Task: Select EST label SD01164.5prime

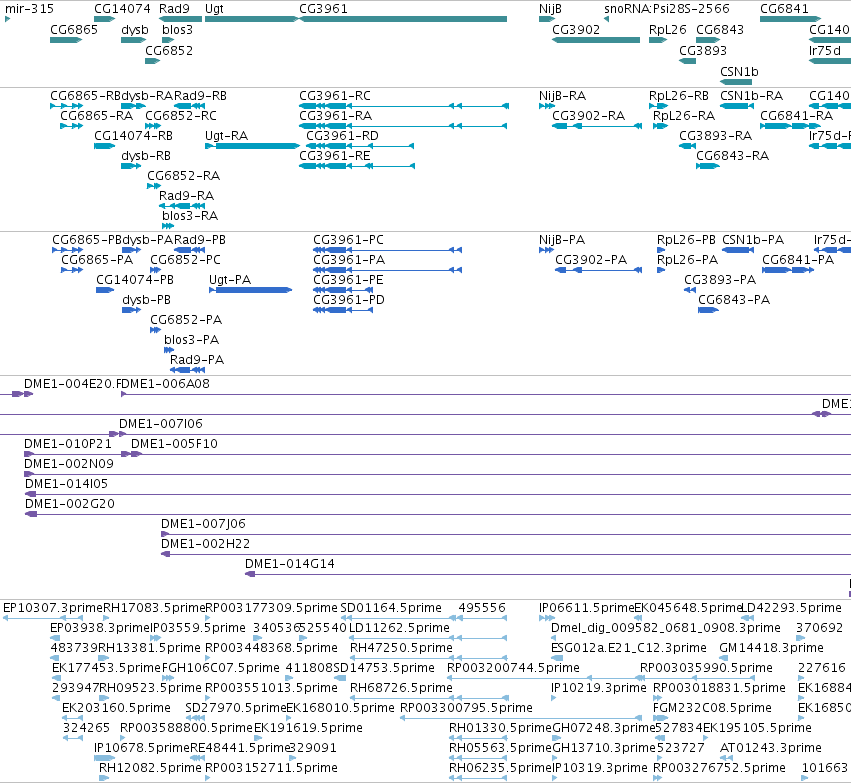Action: [x=391, y=608]
